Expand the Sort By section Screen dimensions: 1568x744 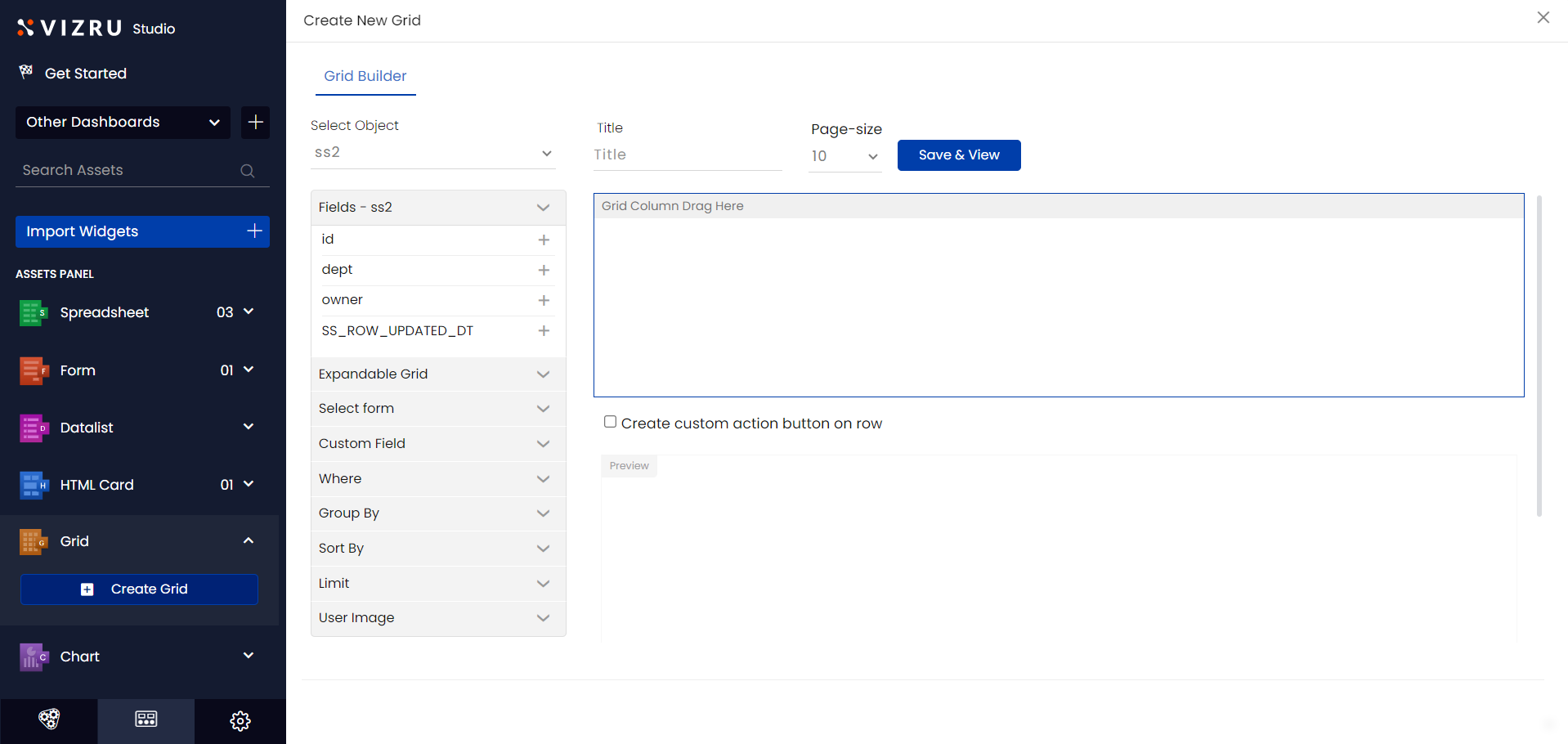pos(437,548)
